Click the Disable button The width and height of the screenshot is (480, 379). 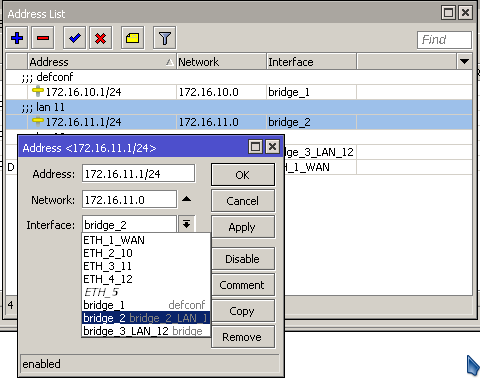[243, 259]
